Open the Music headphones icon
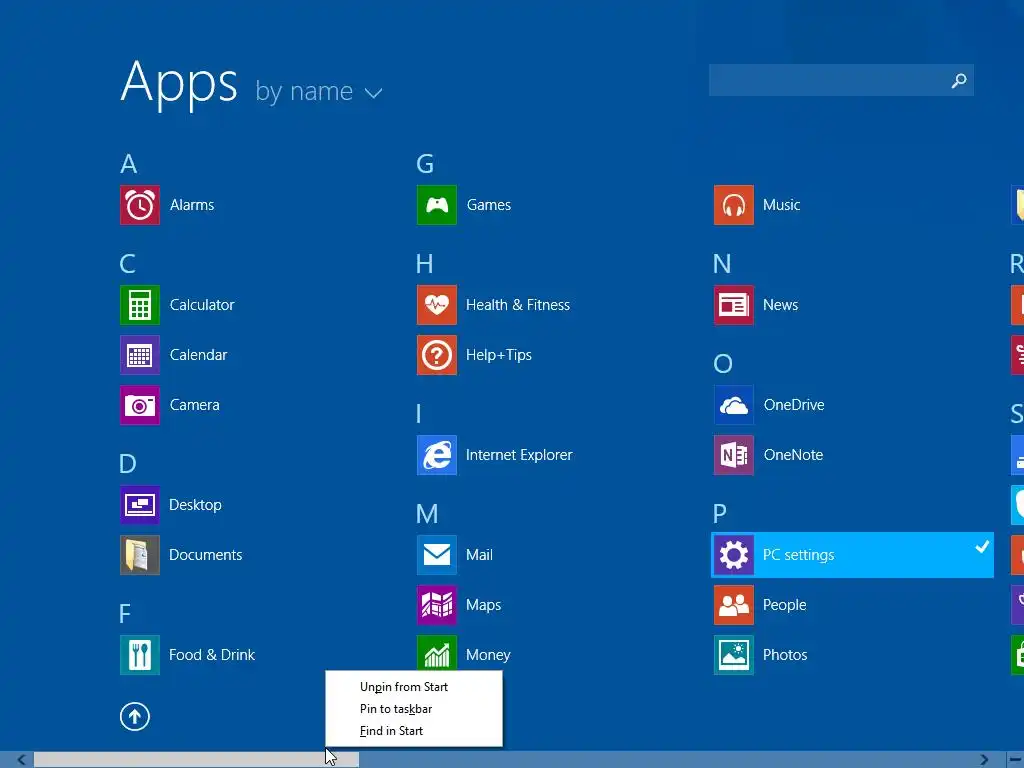The width and height of the screenshot is (1024, 768). tap(733, 205)
